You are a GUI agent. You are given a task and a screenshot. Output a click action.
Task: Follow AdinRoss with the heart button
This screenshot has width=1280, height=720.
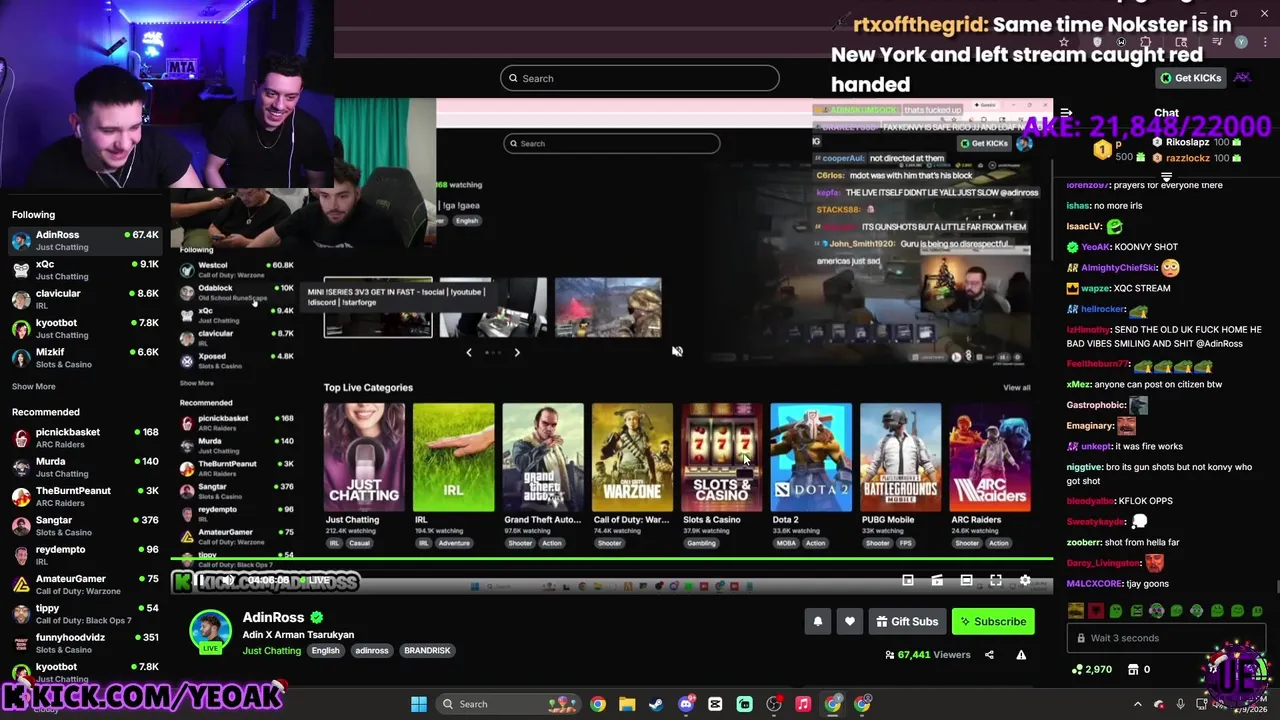[x=850, y=621]
